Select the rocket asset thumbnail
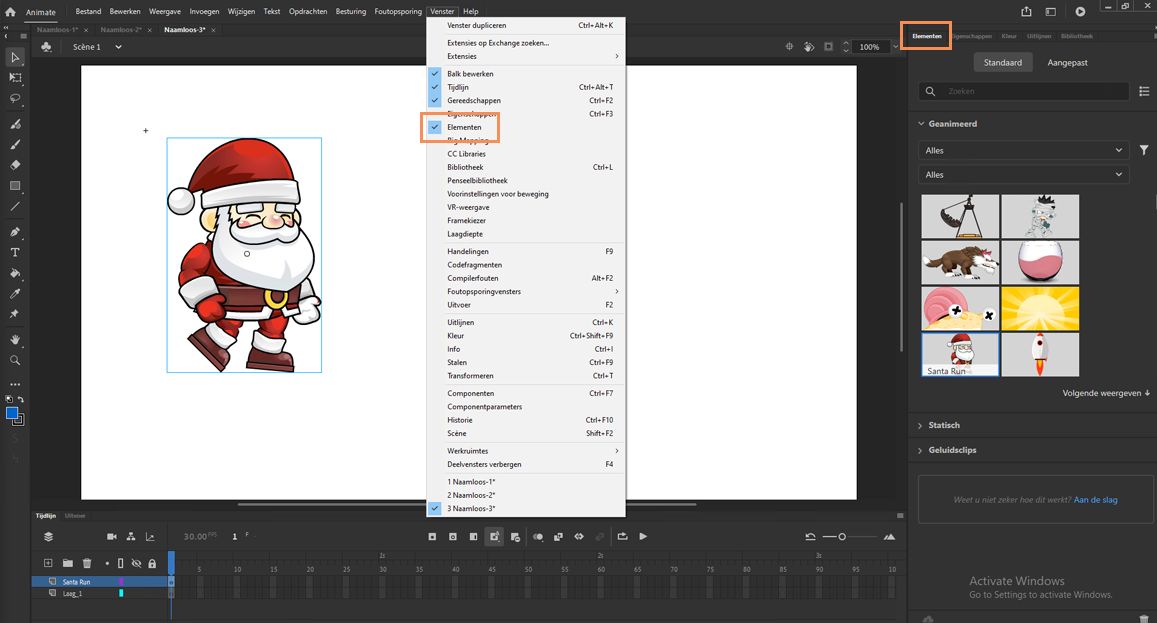The image size is (1157, 623). [x=1040, y=354]
